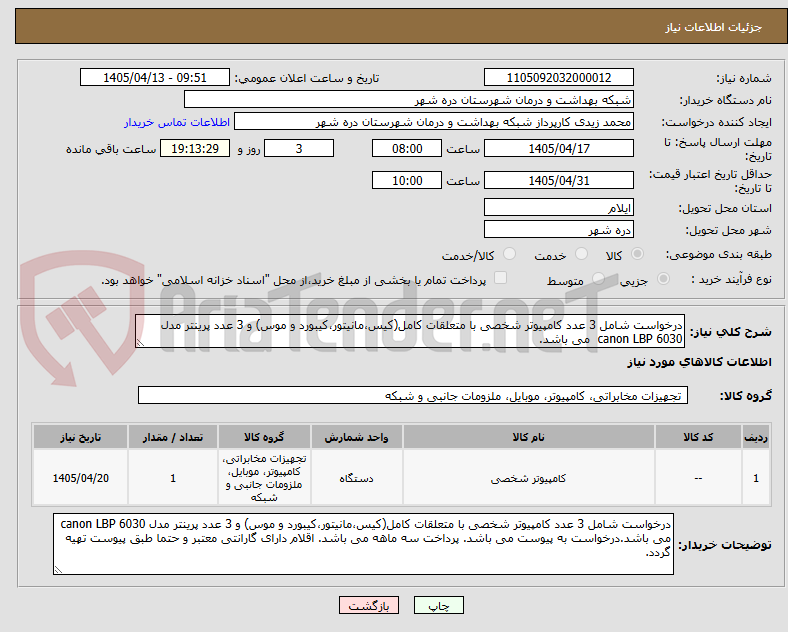Click the تاریخ نیاز column header
This screenshot has width=788, height=632.
click(80, 437)
